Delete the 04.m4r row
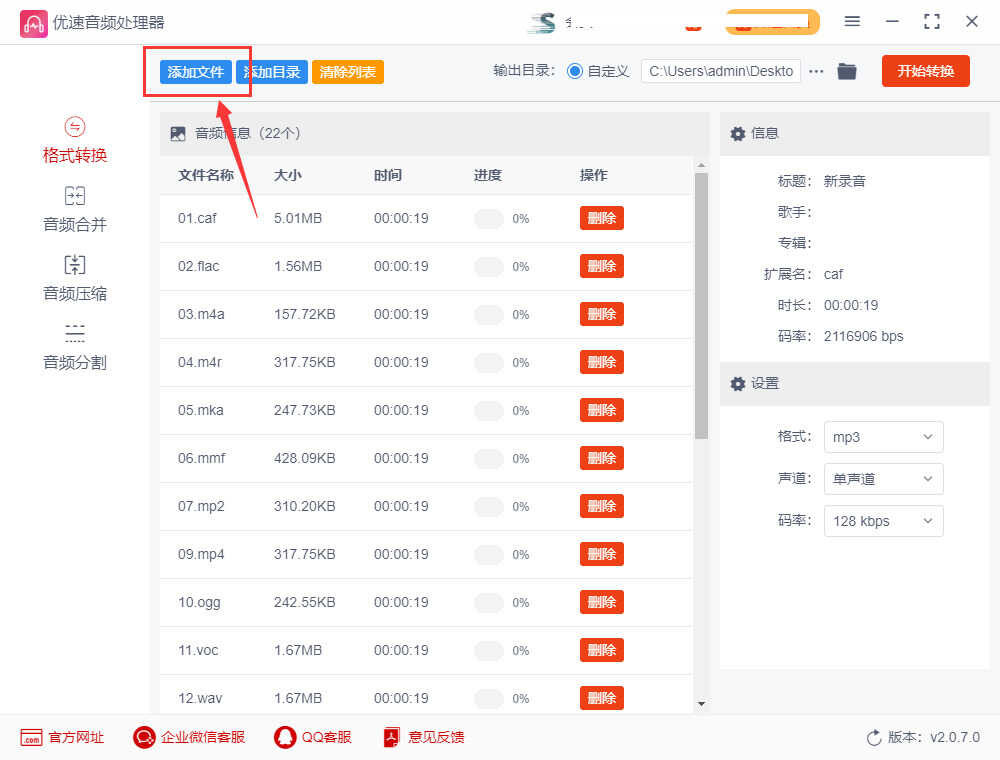 [601, 362]
